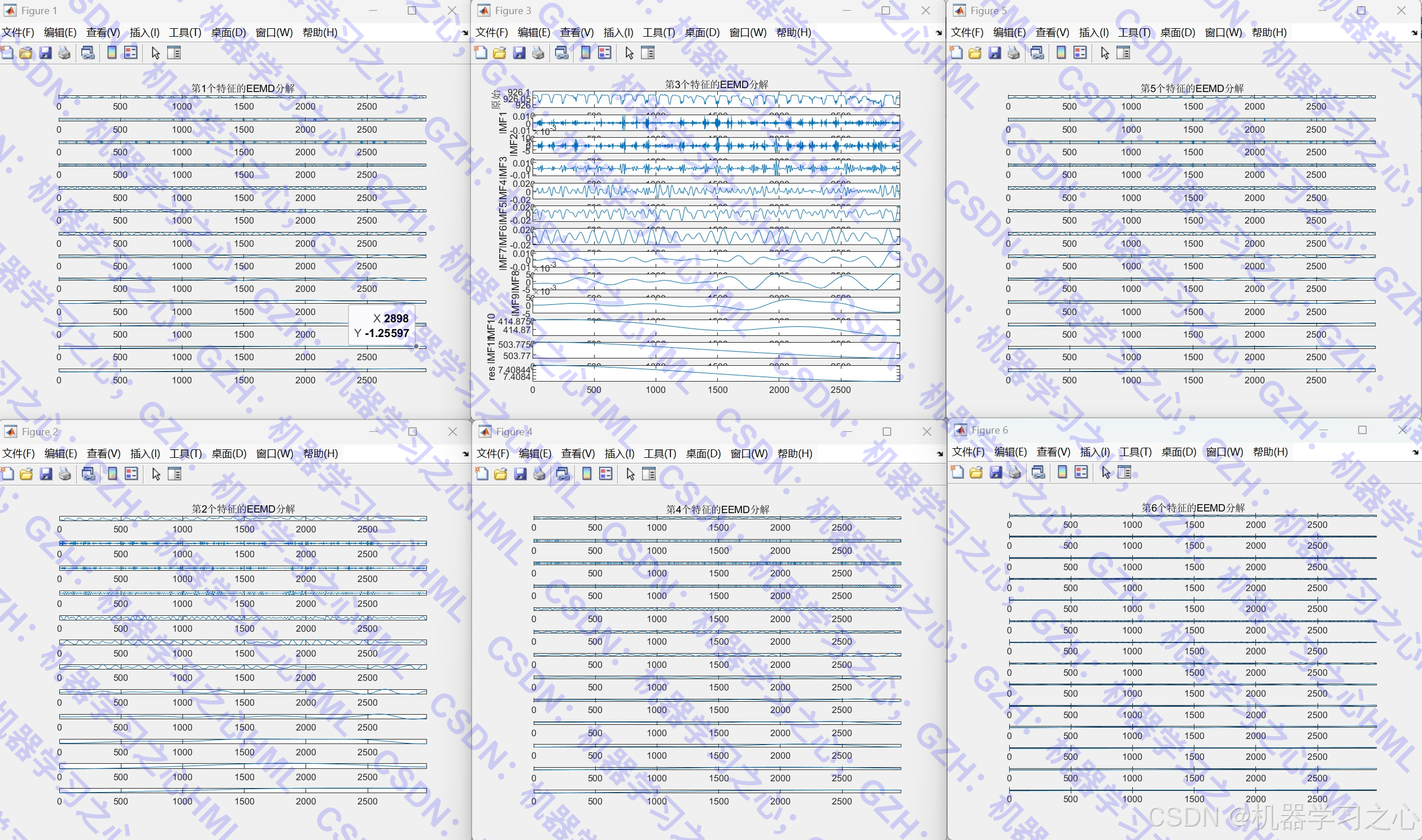Image resolution: width=1422 pixels, height=840 pixels.
Task: Print Figure 2 with the printer icon
Action: coord(65,474)
